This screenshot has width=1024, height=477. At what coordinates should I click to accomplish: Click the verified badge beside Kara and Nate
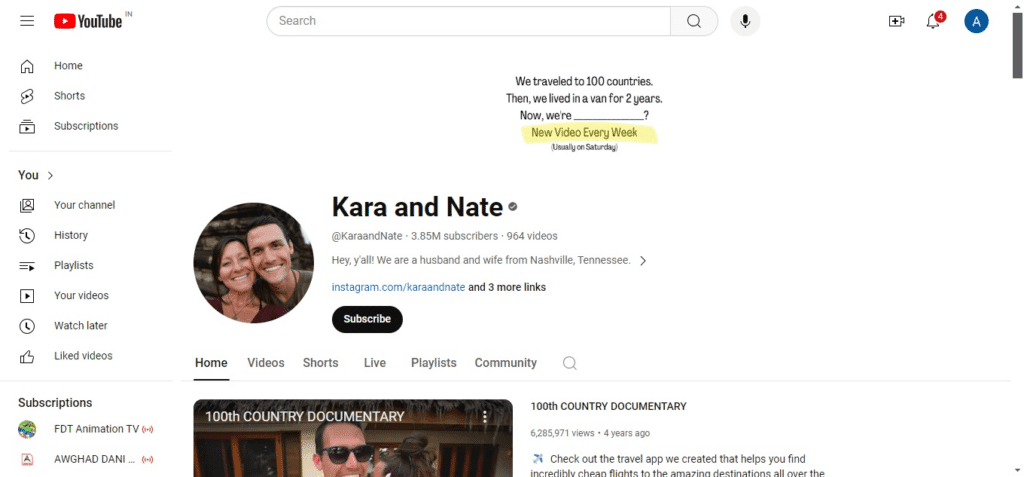point(513,207)
